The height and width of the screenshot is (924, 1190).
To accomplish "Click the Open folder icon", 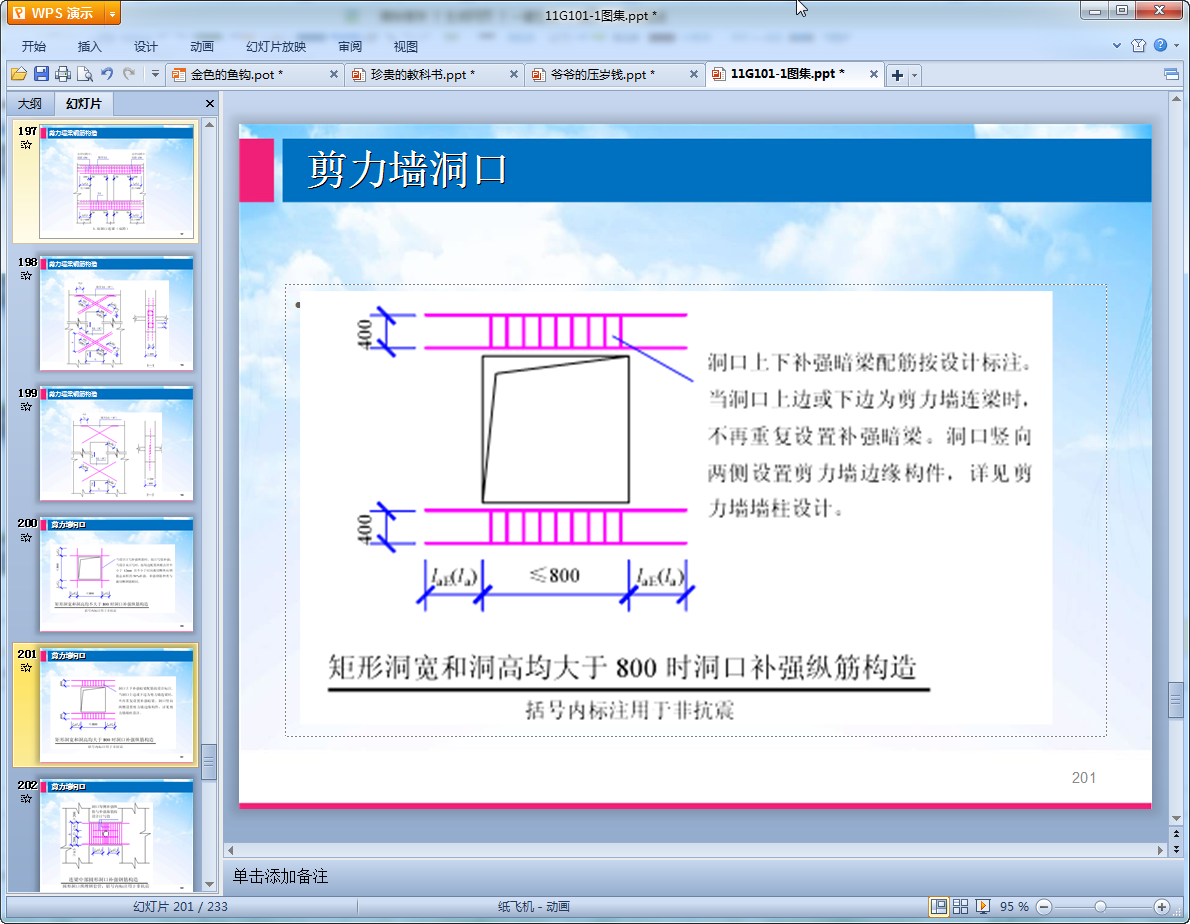I will [x=18, y=74].
